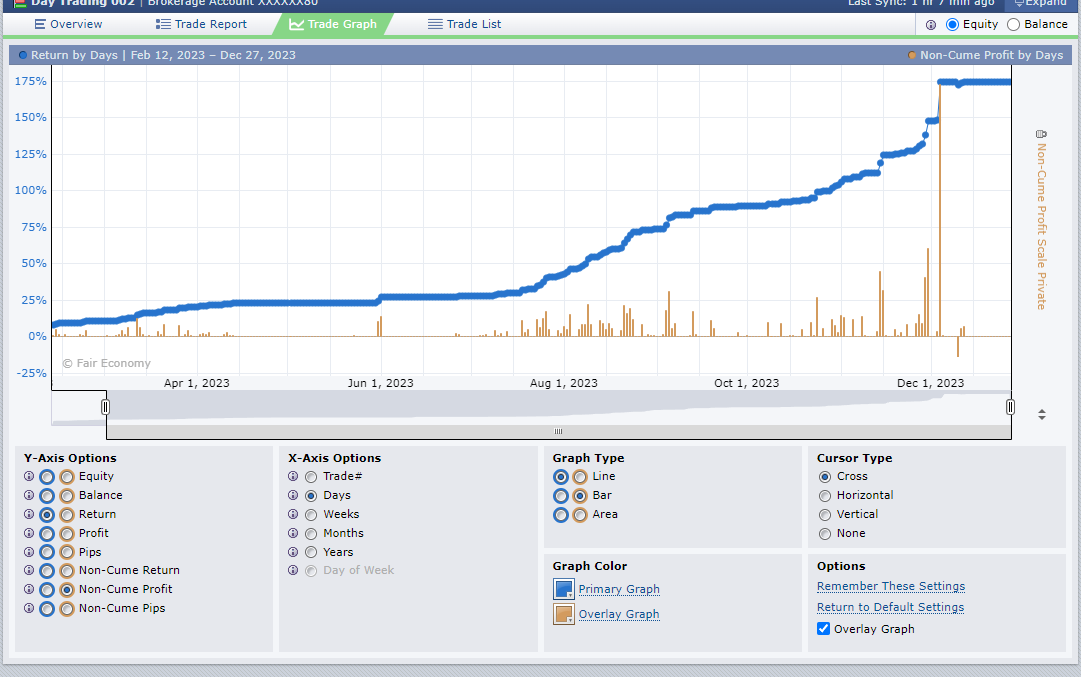The height and width of the screenshot is (677, 1081).
Task: Click info icon next to Equity Y-axis option
Action: coord(29,476)
